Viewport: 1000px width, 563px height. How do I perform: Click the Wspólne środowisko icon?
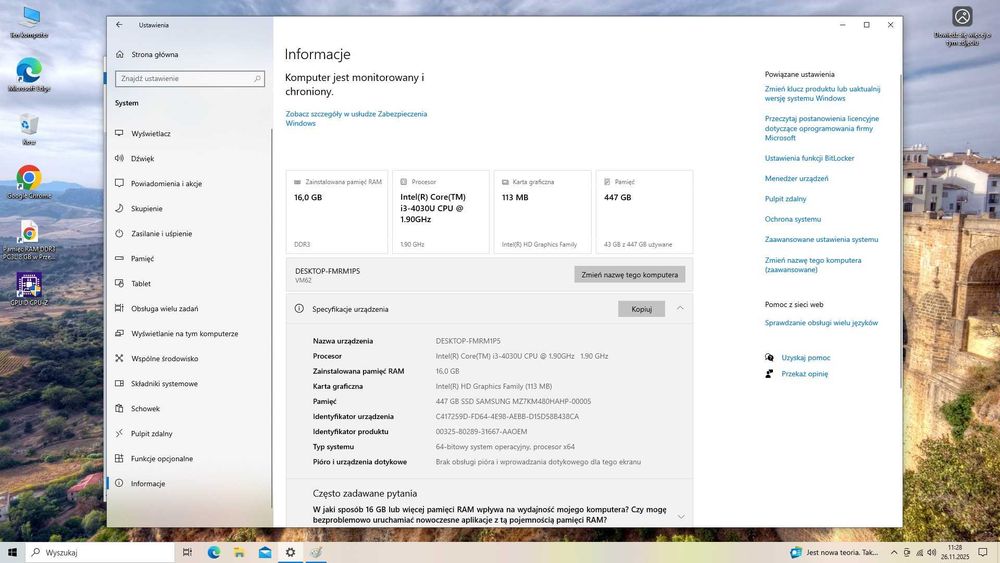click(119, 358)
